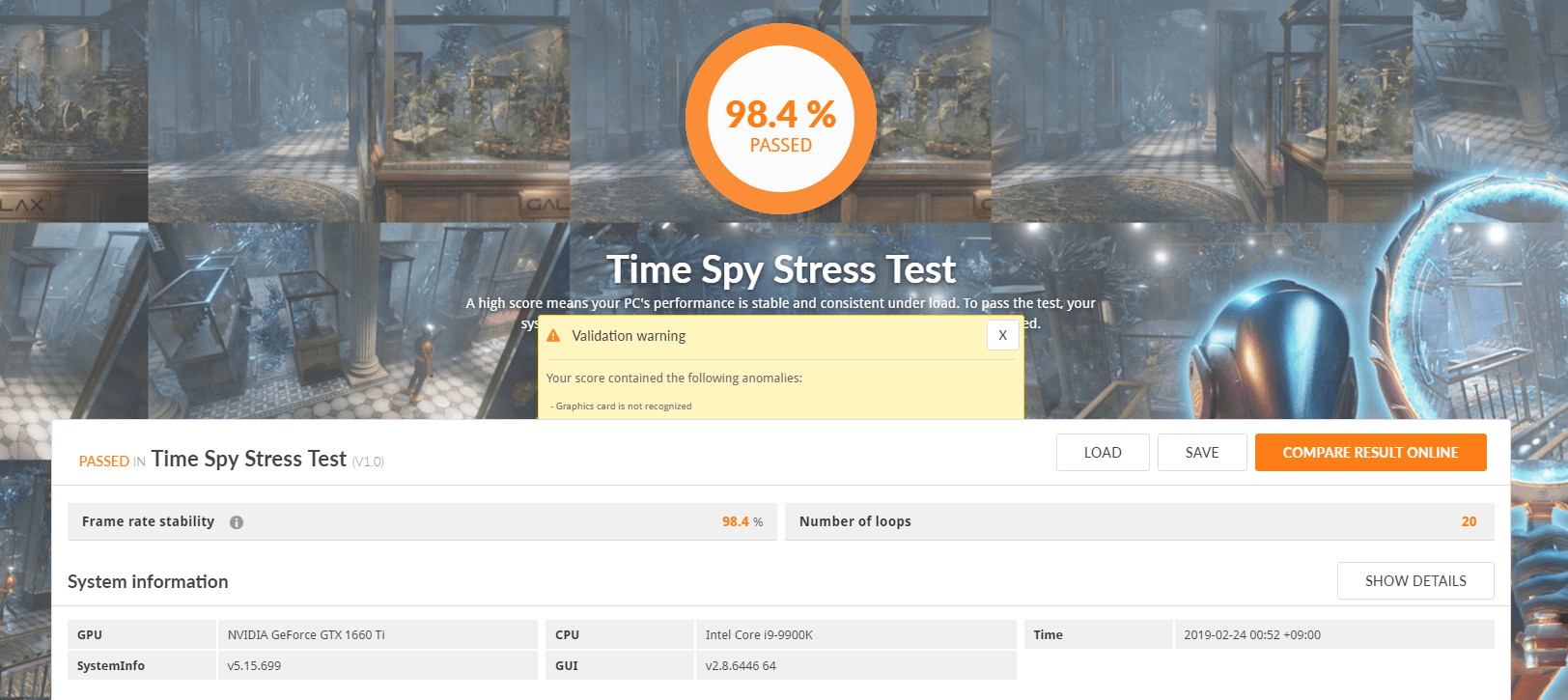
Task: Close the Validation warning popup
Action: [x=1002, y=335]
